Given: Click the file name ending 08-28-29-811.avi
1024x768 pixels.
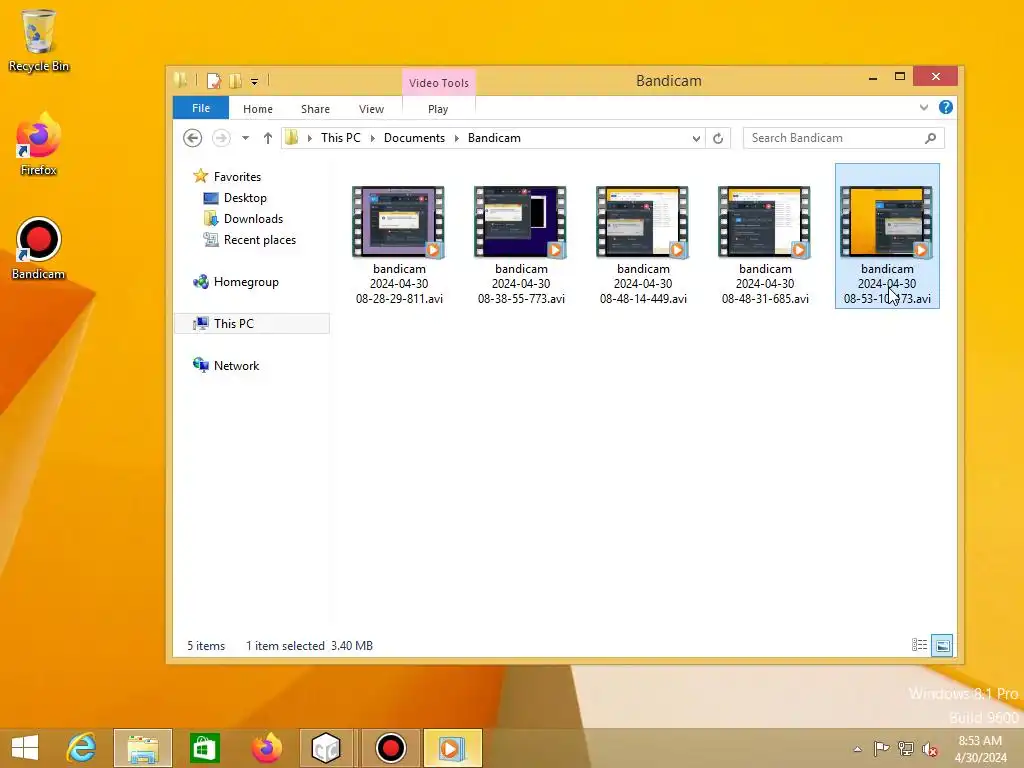Looking at the screenshot, I should [x=400, y=284].
